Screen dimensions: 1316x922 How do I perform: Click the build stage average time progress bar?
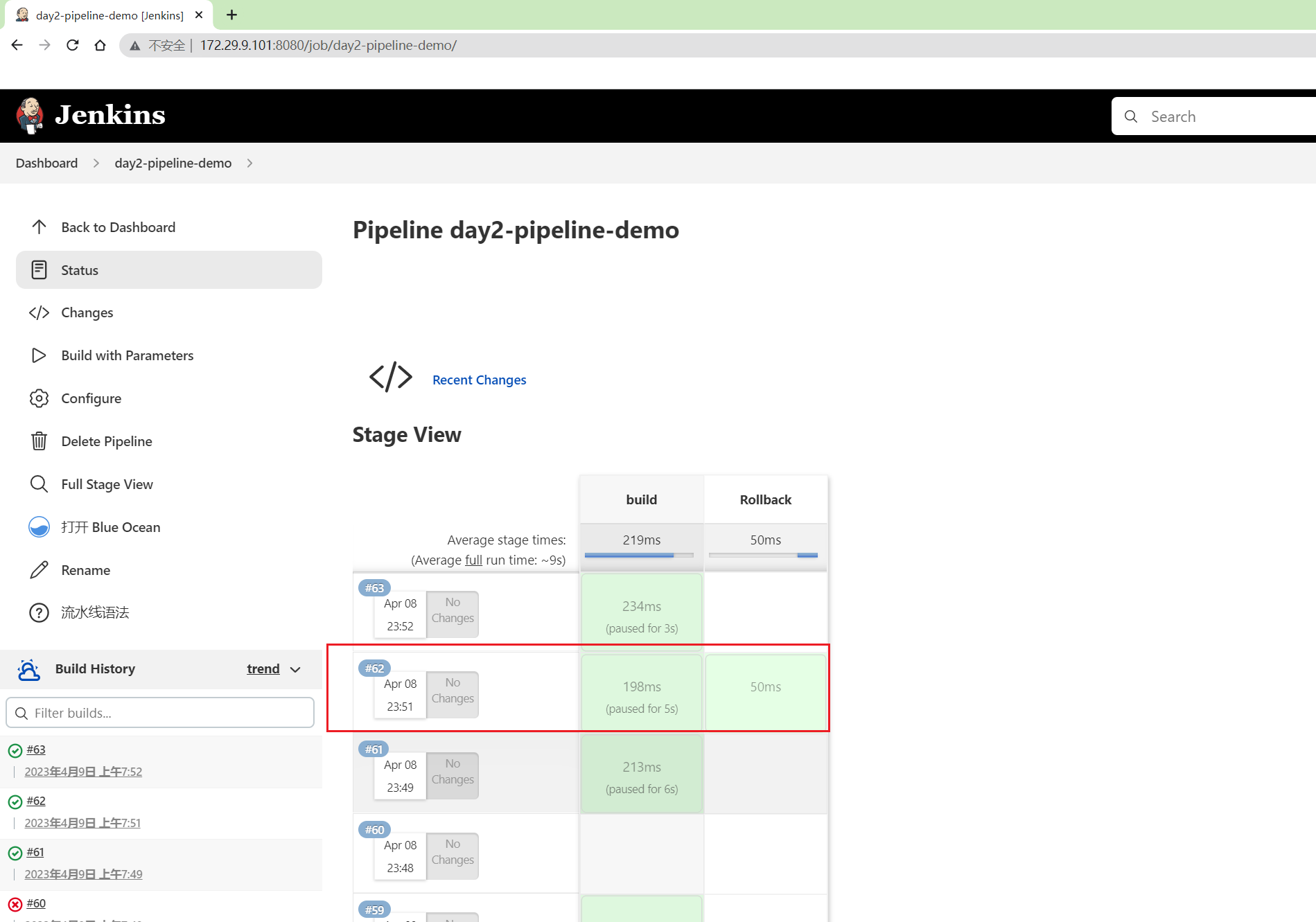coord(639,555)
